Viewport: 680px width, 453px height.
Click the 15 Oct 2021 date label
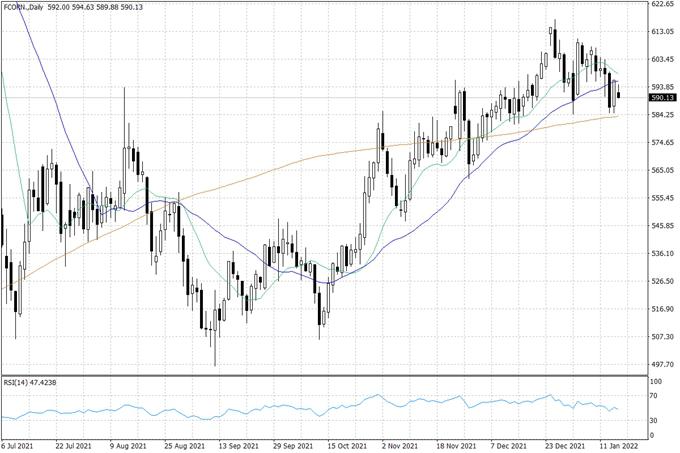coord(343,445)
